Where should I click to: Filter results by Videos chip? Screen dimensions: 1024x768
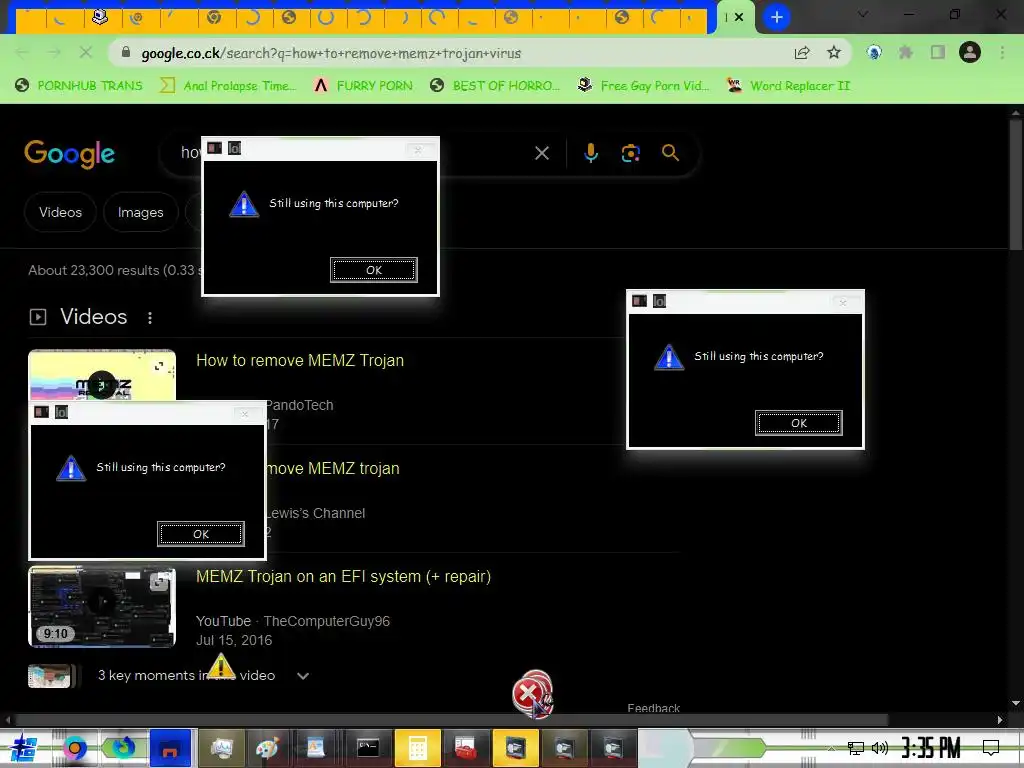click(x=60, y=212)
